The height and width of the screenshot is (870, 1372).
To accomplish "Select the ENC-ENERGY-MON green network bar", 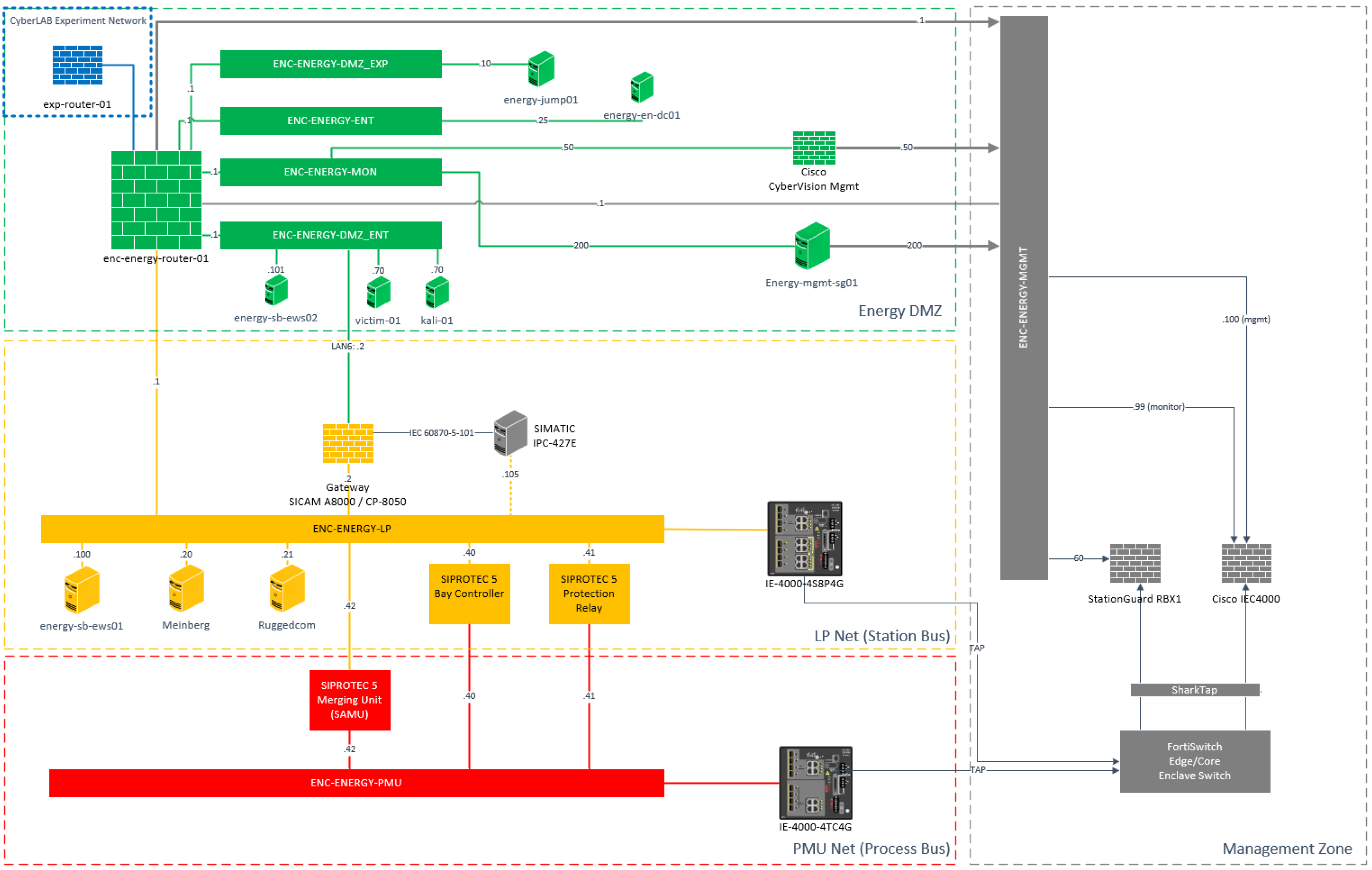I will pos(331,172).
